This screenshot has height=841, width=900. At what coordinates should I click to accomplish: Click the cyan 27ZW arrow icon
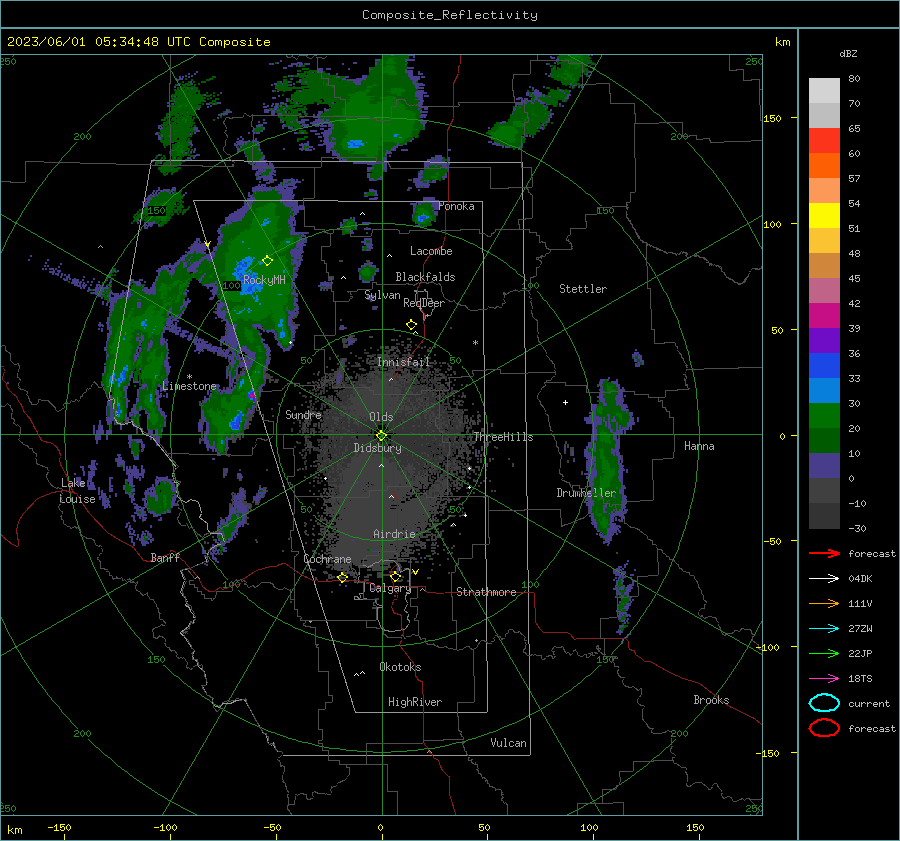coord(824,629)
